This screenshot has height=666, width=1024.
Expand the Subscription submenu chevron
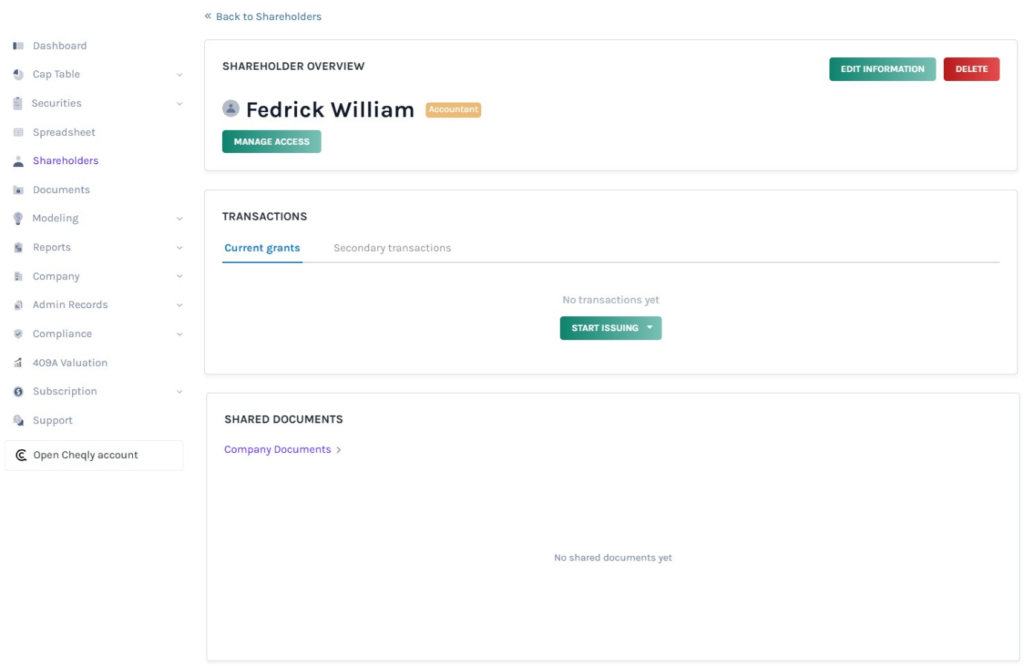[180, 392]
